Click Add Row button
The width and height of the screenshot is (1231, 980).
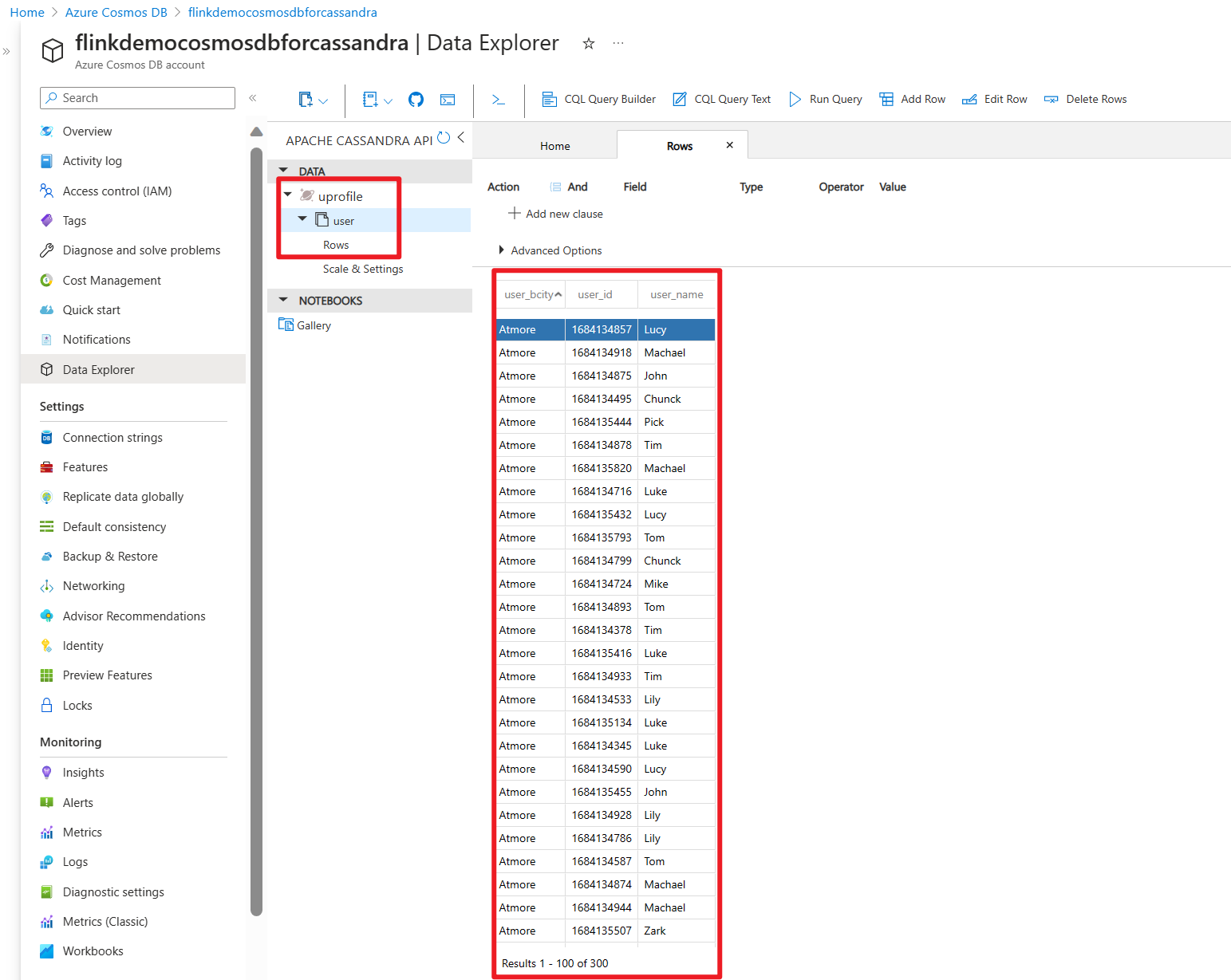tap(912, 100)
